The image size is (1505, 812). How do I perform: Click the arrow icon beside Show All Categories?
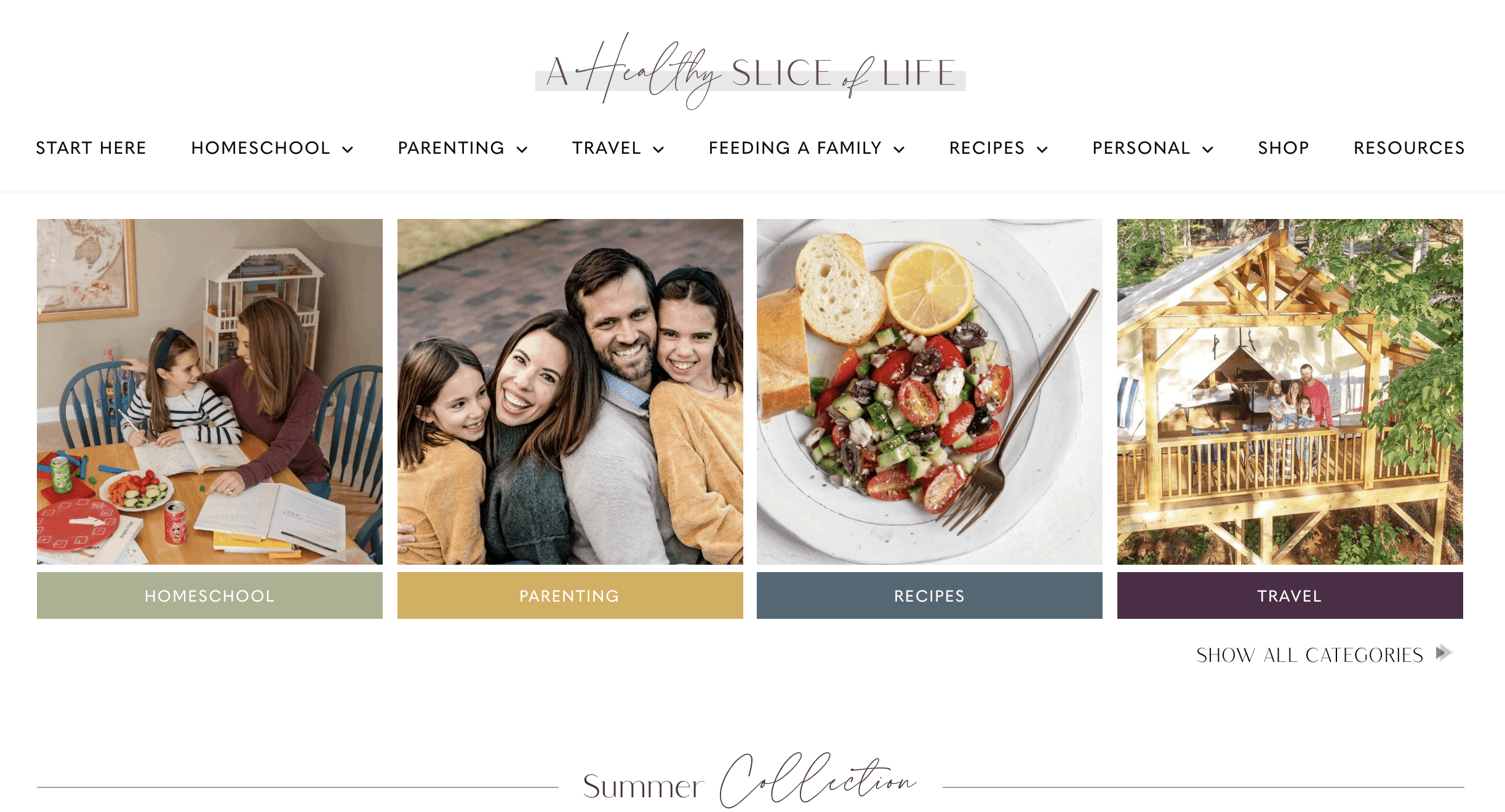click(1444, 653)
